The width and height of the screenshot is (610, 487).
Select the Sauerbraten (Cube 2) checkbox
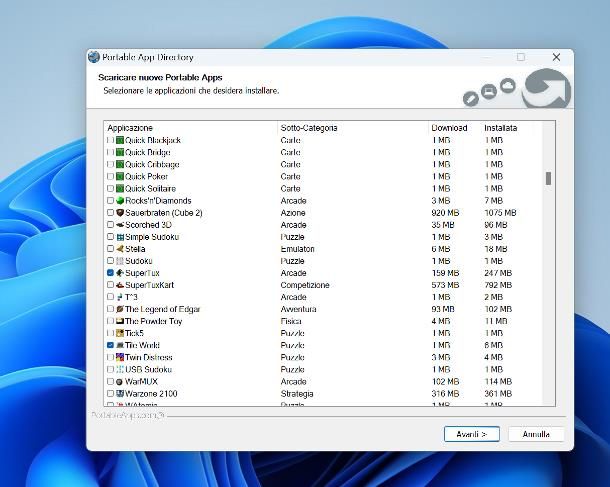pos(110,213)
